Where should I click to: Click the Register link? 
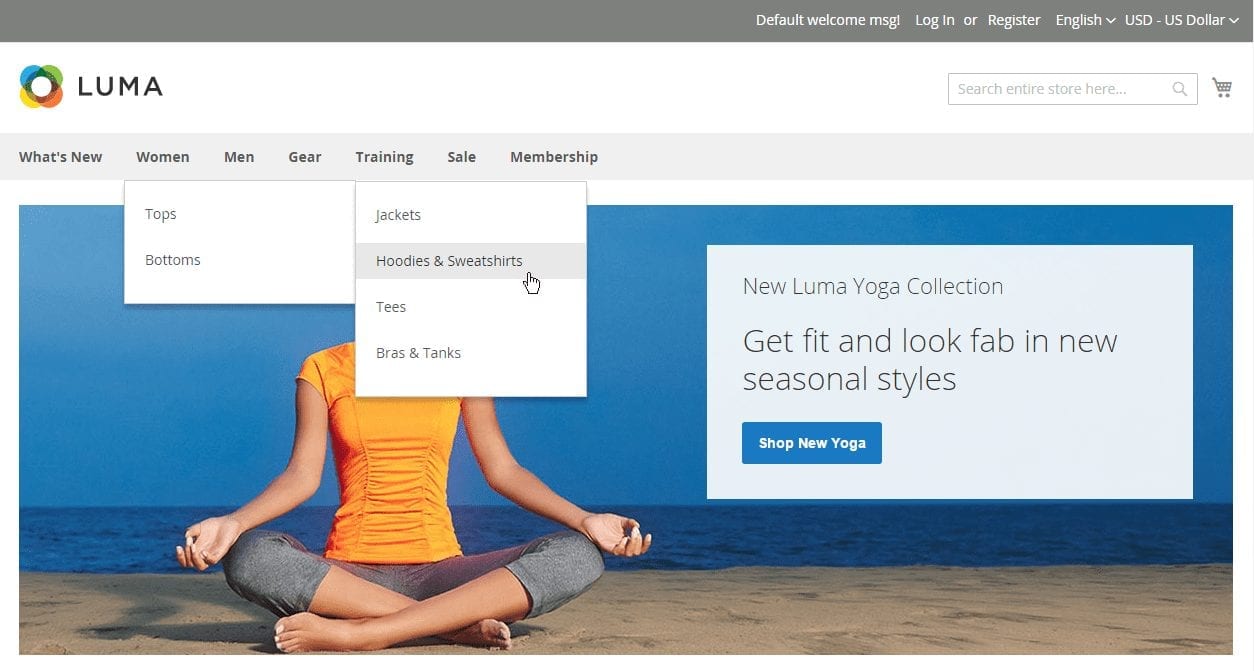pos(1014,19)
